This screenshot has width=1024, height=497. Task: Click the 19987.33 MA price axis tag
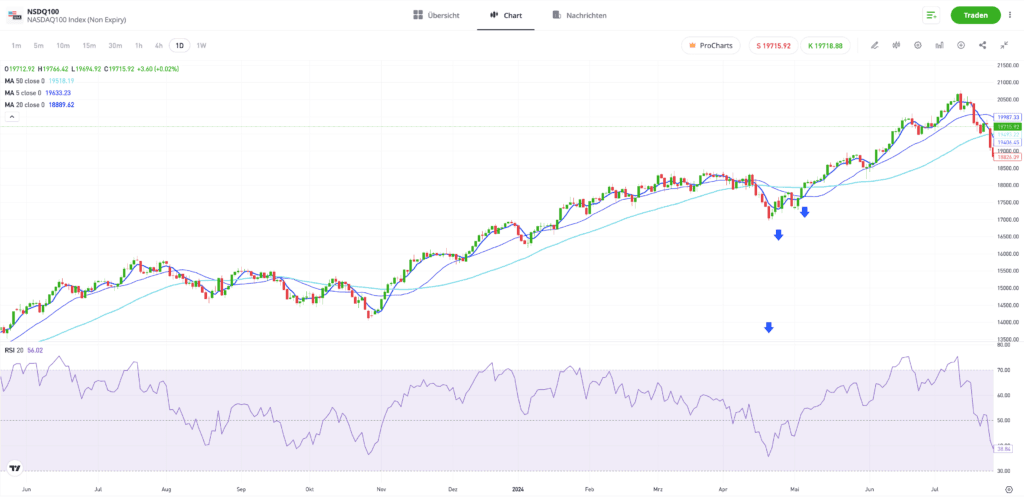(1006, 117)
